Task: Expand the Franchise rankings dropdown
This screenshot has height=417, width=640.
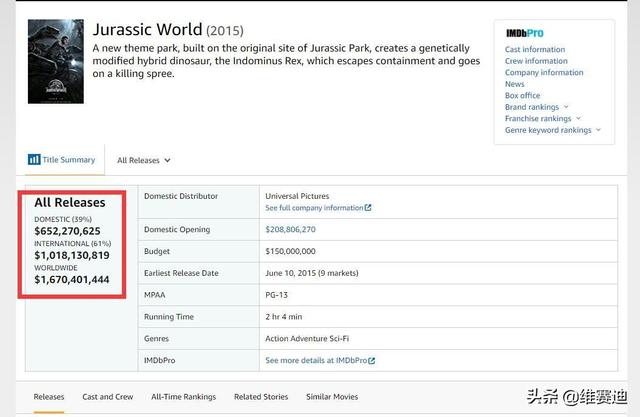Action: (x=542, y=118)
